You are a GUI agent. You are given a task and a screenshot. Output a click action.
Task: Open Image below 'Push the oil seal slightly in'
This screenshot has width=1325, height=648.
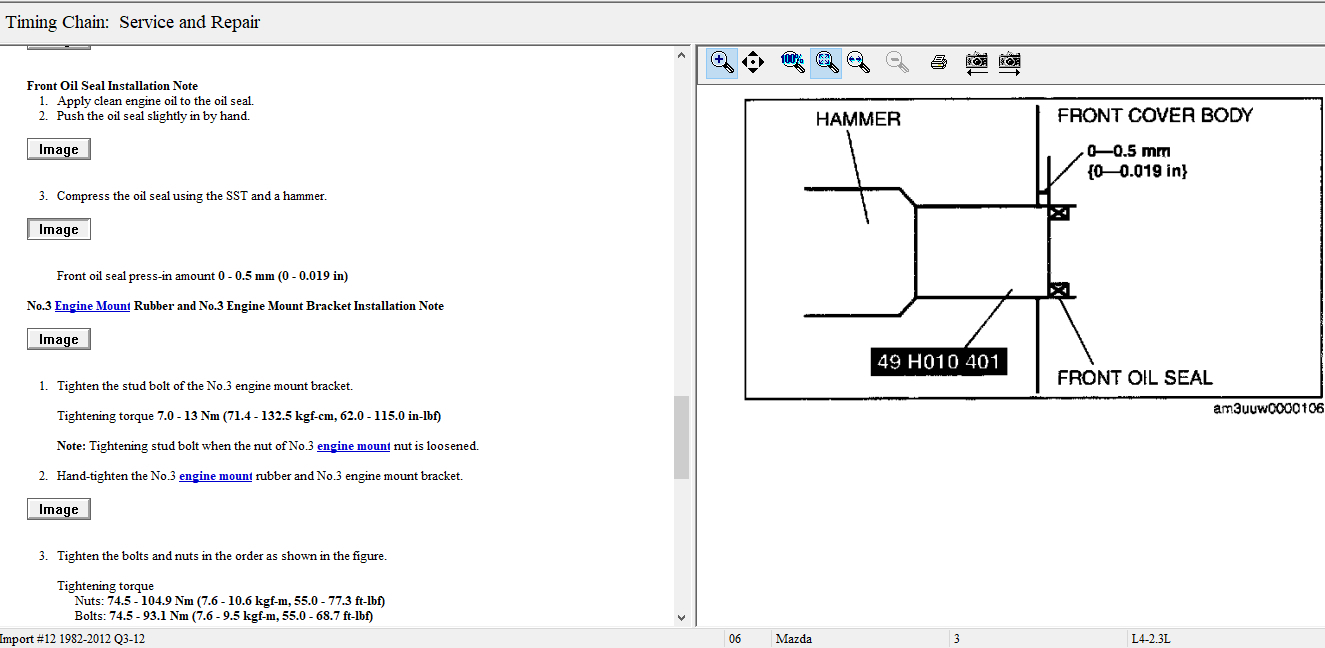click(59, 149)
